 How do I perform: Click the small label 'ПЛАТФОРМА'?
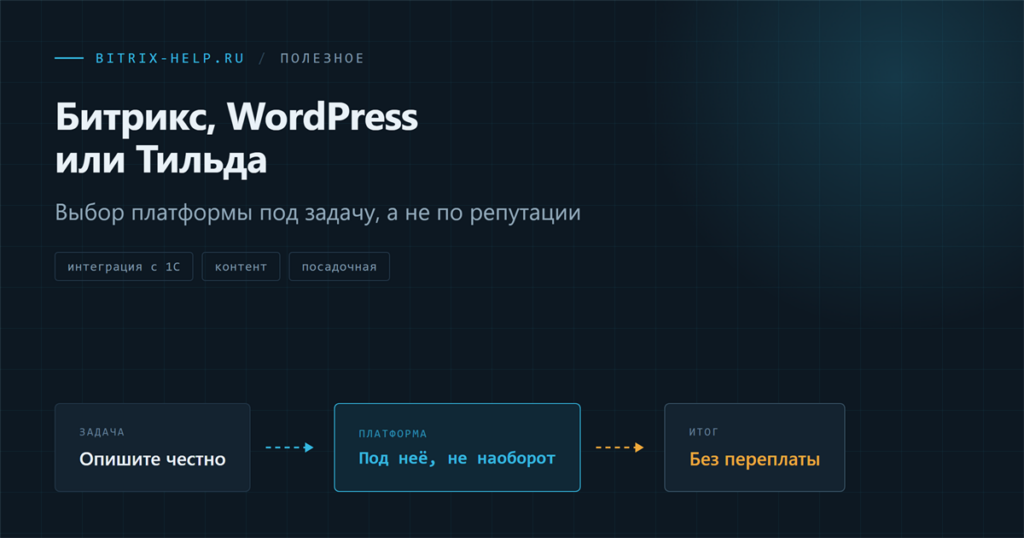(392, 434)
